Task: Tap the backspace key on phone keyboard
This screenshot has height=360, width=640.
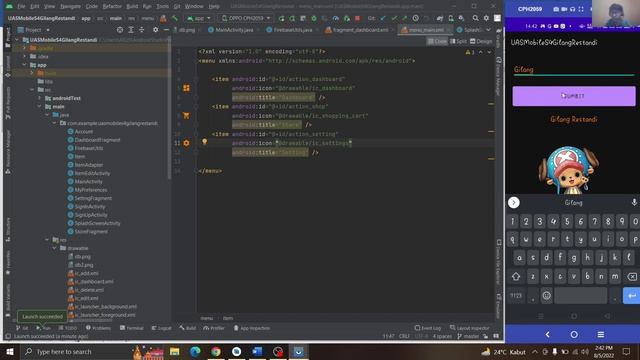Action: click(632, 277)
